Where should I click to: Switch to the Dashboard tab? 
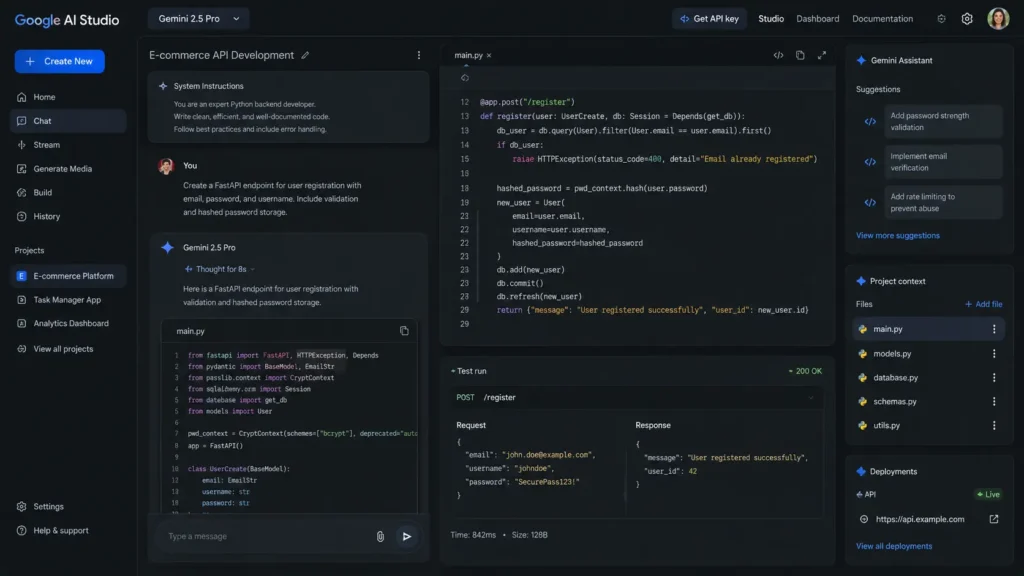818,19
